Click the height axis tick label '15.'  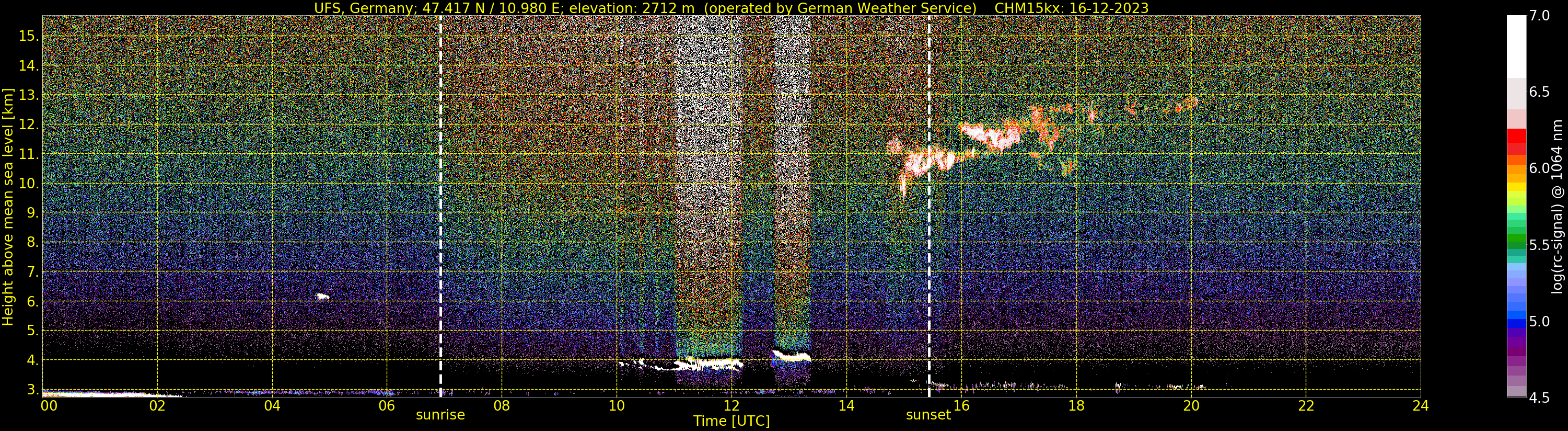click(29, 36)
